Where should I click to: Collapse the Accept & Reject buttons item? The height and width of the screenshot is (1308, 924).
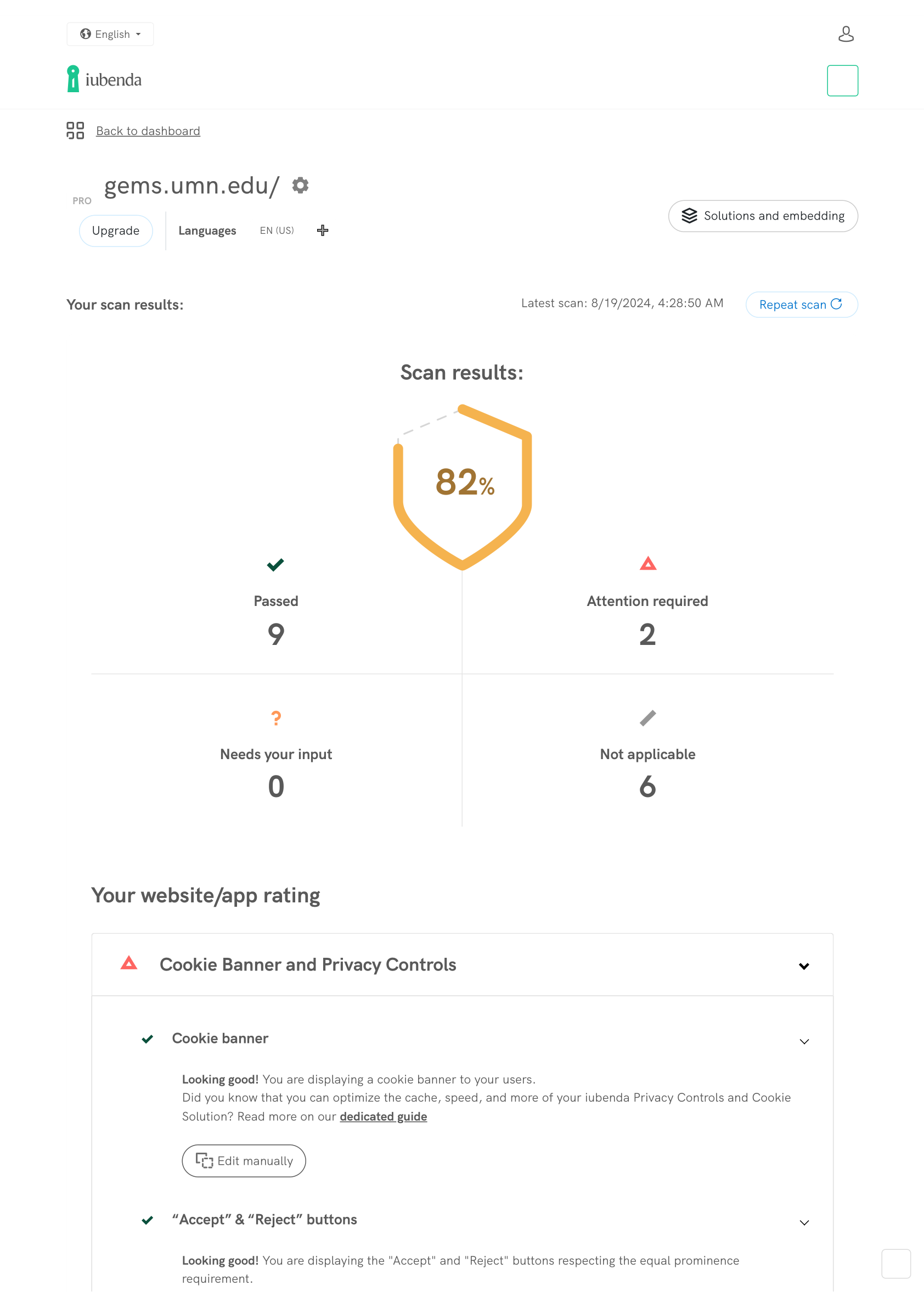point(803,1222)
